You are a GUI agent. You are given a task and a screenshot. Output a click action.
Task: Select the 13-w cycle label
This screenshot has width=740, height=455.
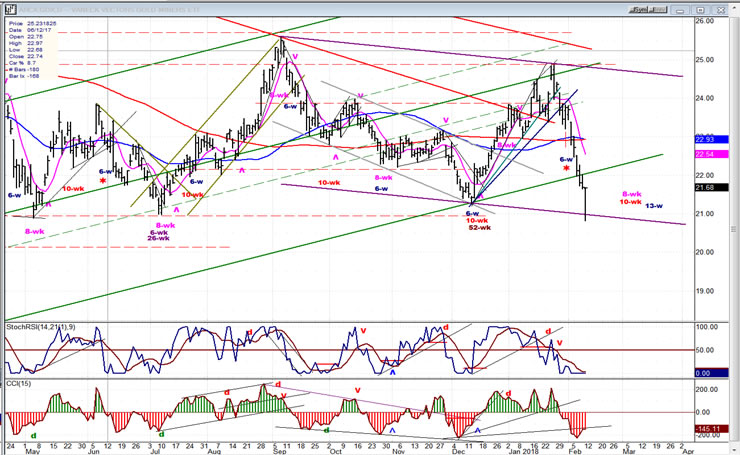pos(654,205)
